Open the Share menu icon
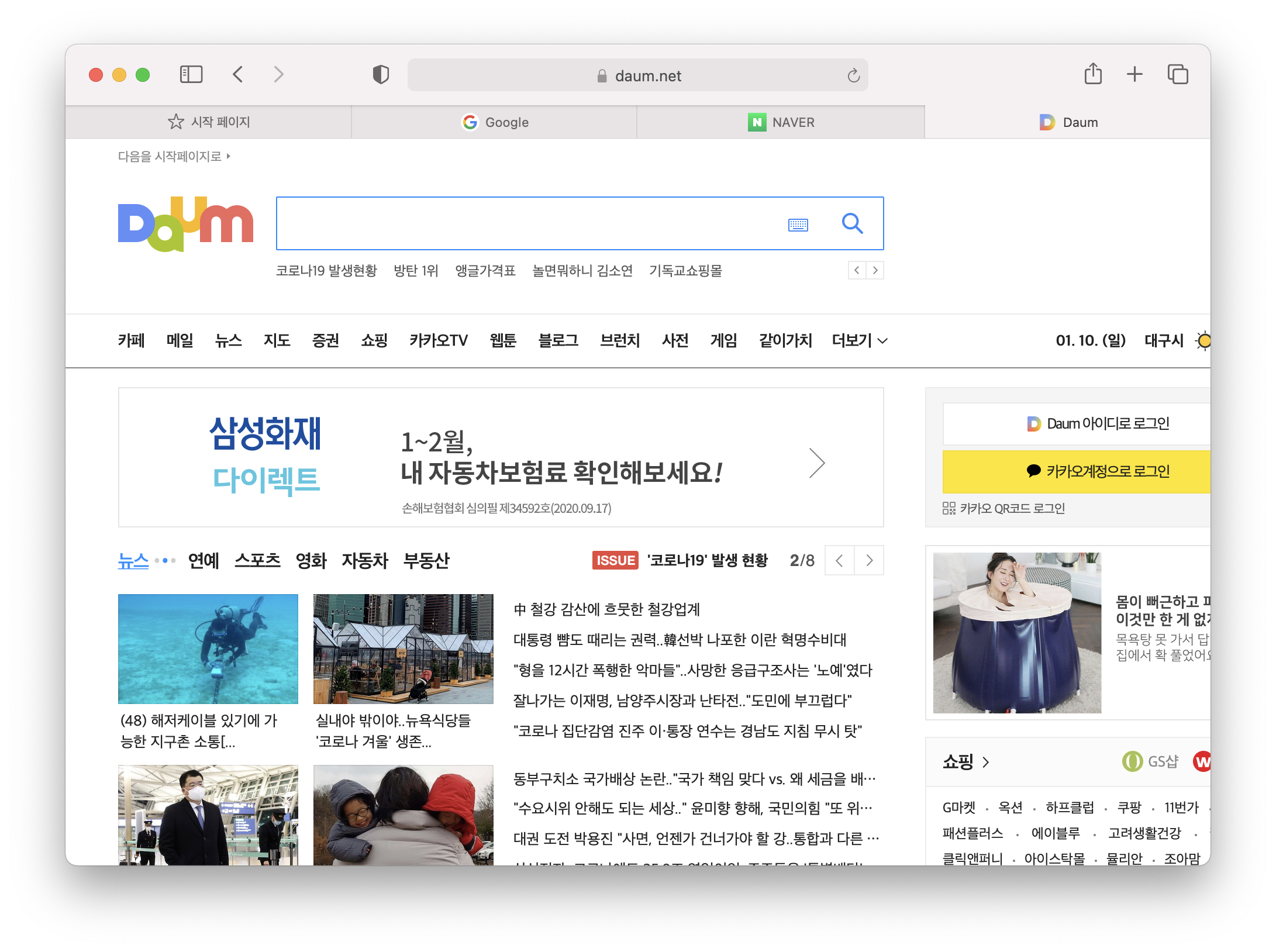 1092,74
